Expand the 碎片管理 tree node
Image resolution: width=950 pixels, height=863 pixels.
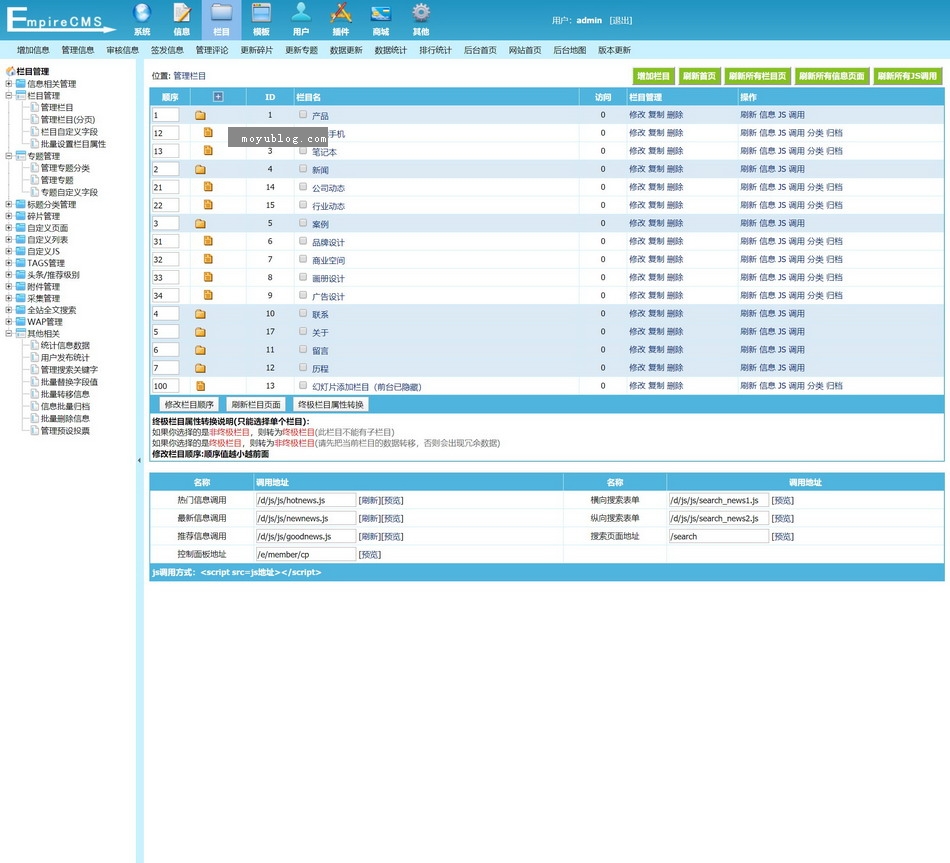click(x=8, y=216)
